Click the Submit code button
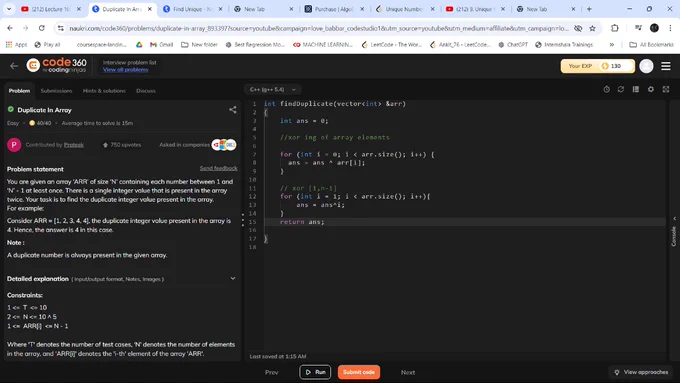The height and width of the screenshot is (383, 680). 359,372
